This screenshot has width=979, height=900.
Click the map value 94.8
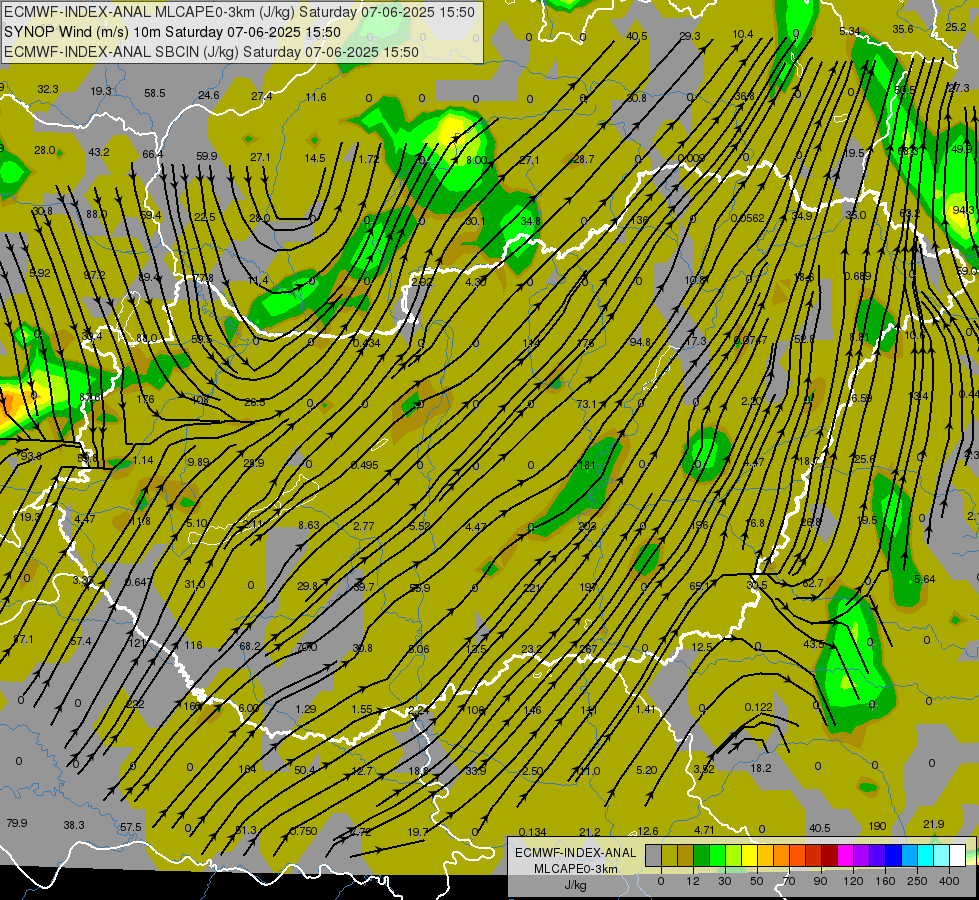[x=640, y=342]
